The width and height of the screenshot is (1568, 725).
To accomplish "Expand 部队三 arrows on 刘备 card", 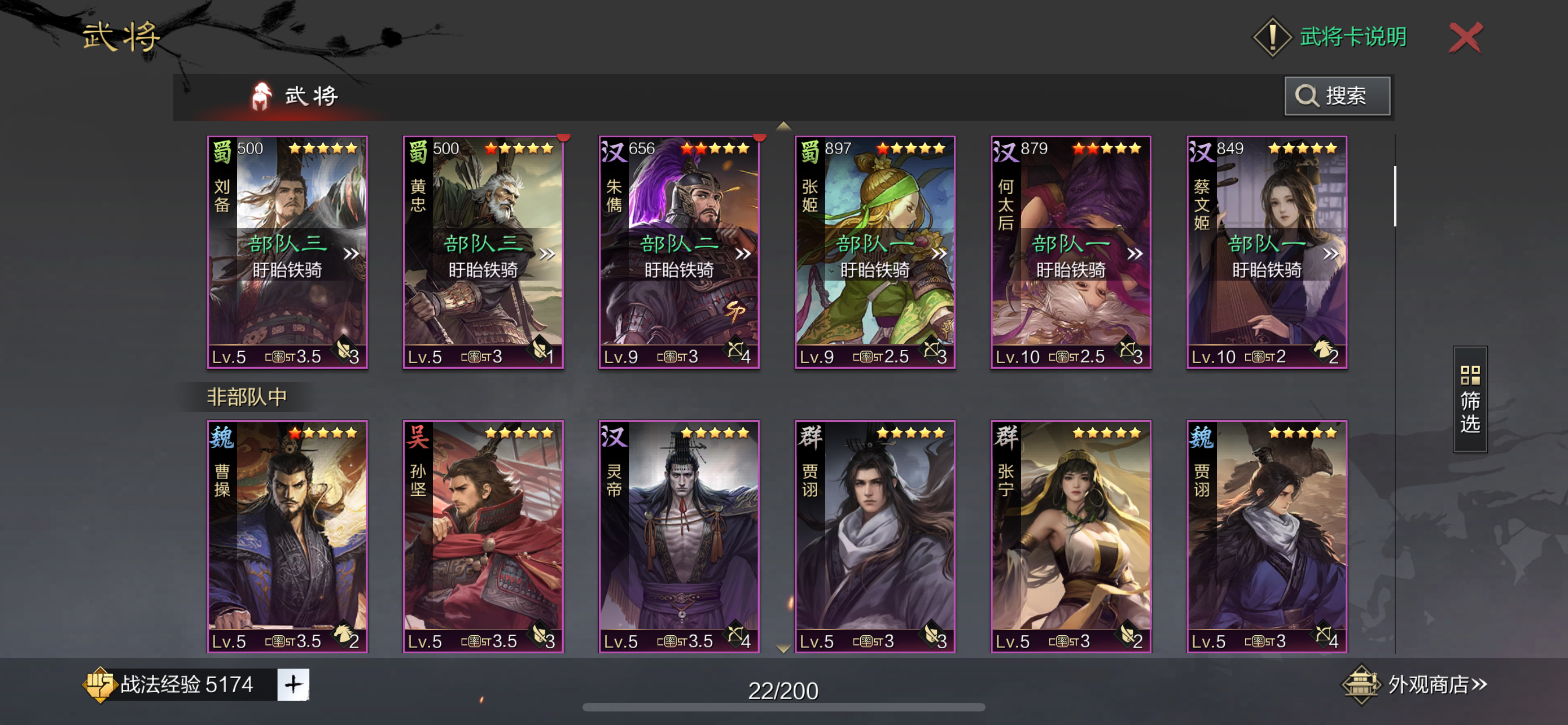I will tap(351, 253).
